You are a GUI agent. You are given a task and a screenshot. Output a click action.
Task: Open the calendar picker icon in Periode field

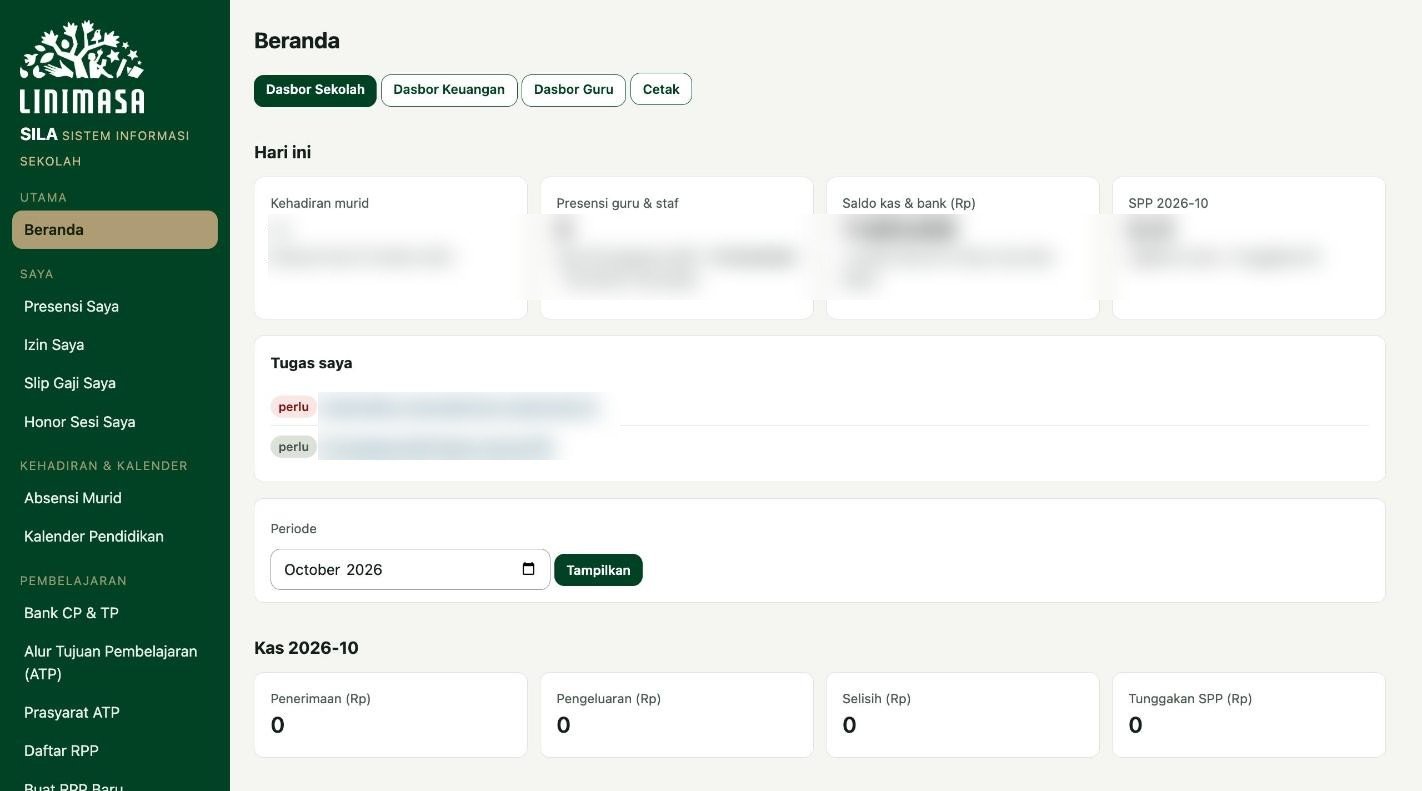point(529,569)
